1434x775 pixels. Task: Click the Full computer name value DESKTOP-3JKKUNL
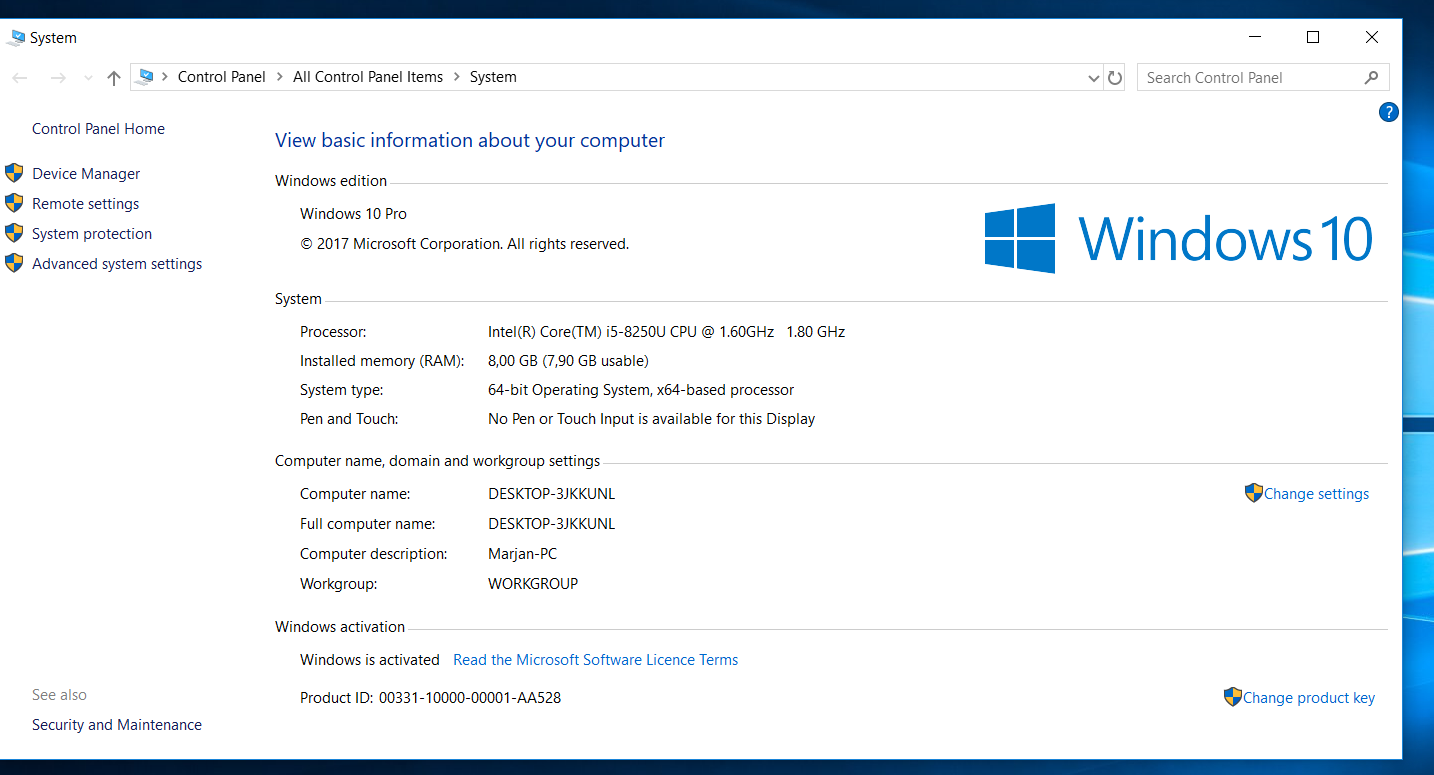pos(551,524)
